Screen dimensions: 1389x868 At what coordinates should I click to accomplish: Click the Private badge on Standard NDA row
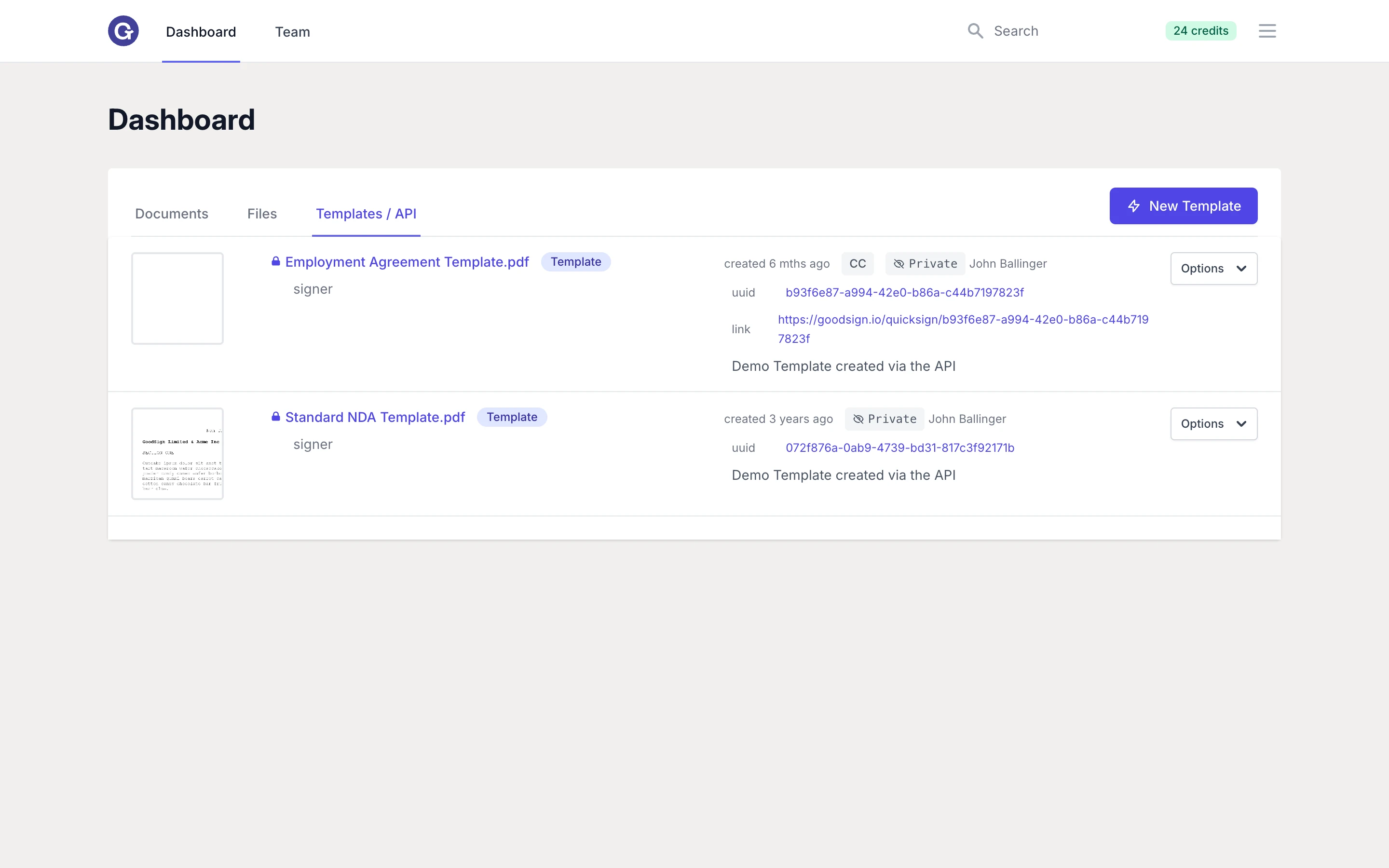(x=884, y=419)
